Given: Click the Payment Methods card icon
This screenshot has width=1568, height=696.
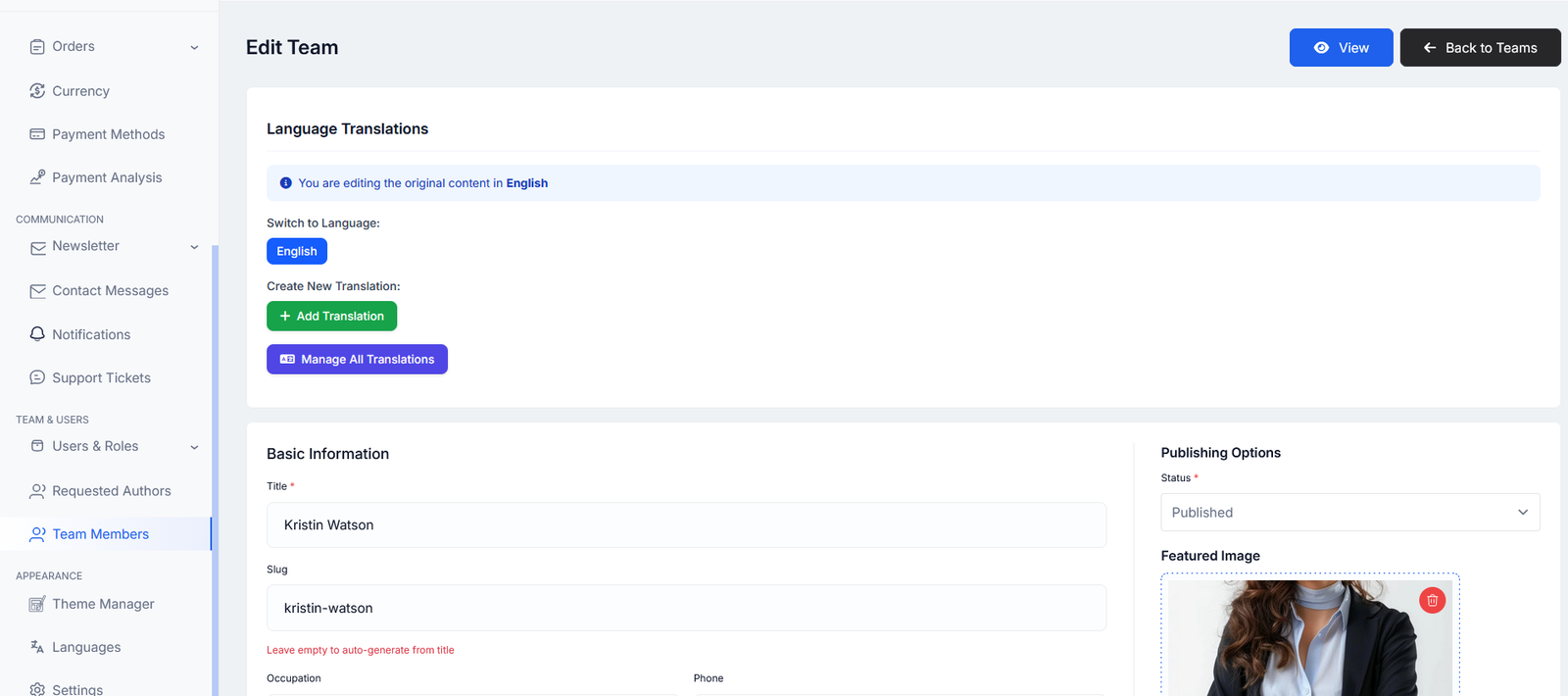Looking at the screenshot, I should [x=37, y=134].
